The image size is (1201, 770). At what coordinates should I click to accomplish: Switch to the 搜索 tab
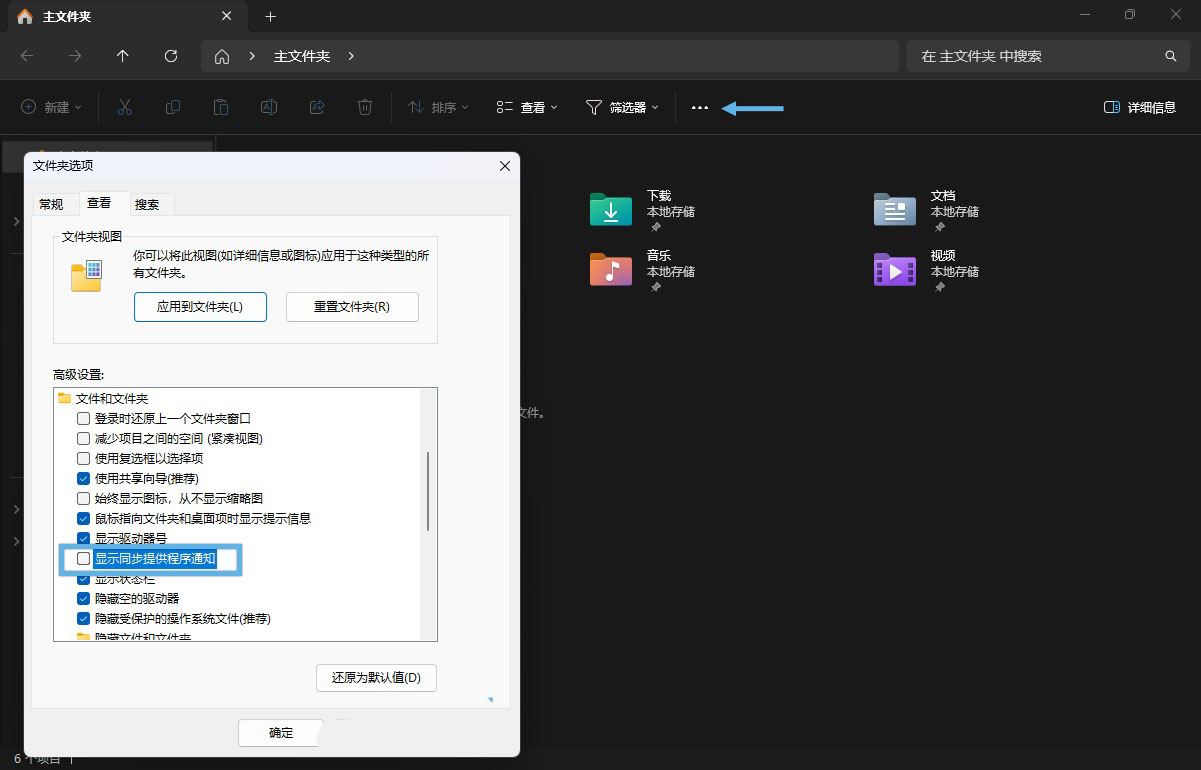pyautogui.click(x=147, y=204)
